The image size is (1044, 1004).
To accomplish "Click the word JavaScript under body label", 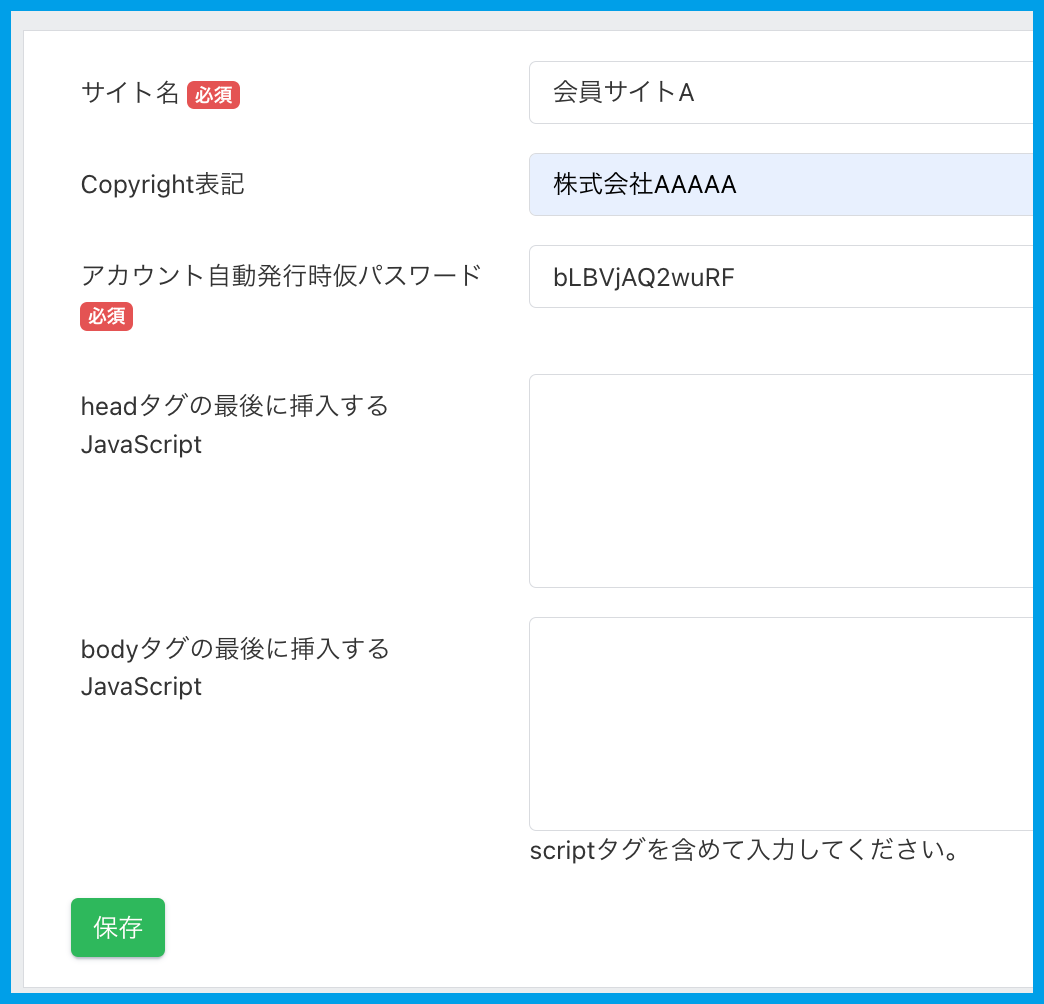I will 141,687.
